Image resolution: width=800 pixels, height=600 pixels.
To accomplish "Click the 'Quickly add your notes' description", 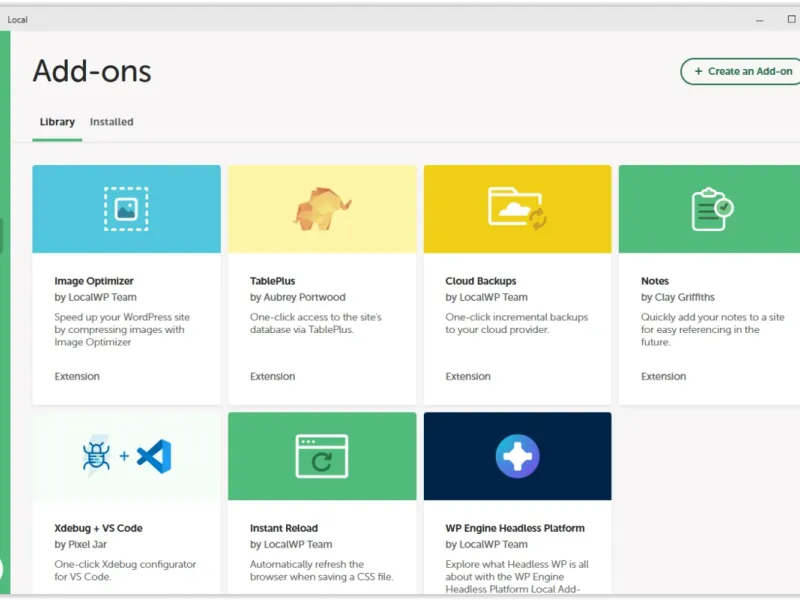I will click(713, 330).
